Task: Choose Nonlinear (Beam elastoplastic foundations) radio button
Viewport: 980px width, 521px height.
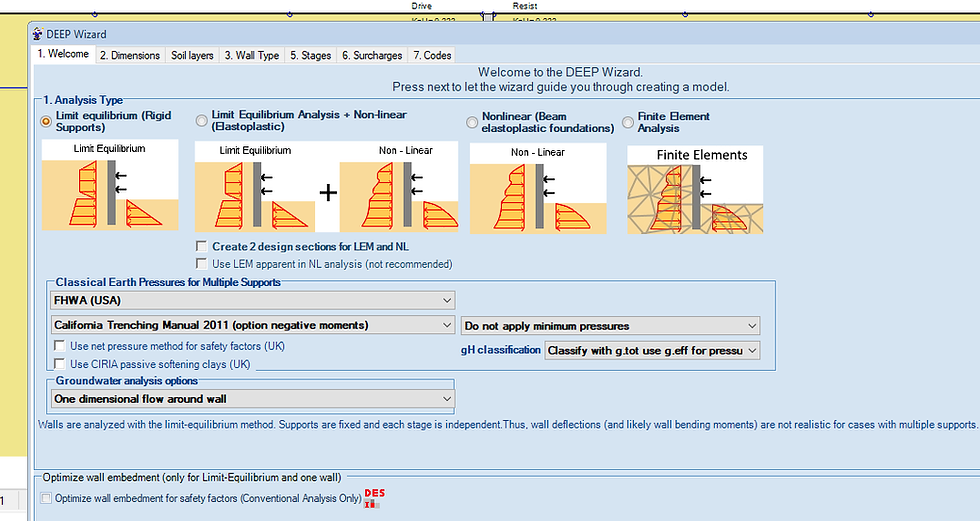Action: 472,122
